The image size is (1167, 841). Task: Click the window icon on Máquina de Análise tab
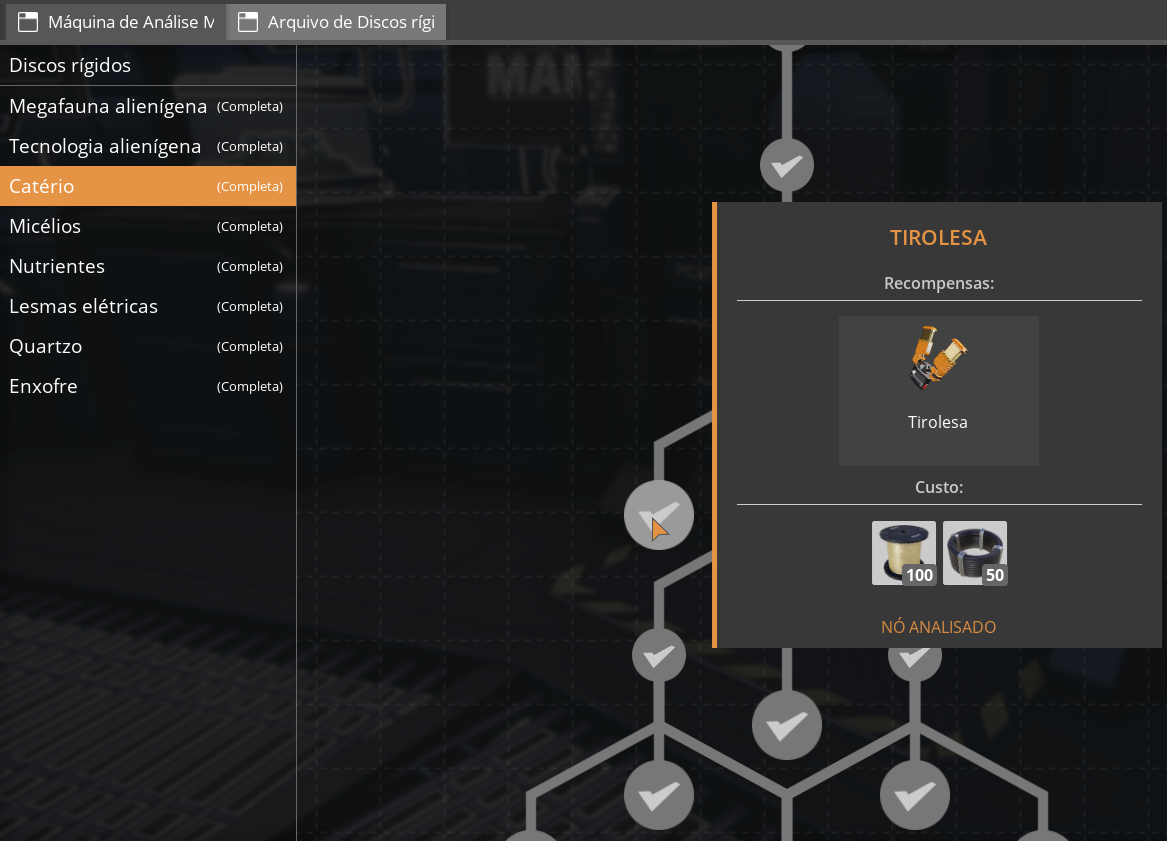[x=28, y=22]
